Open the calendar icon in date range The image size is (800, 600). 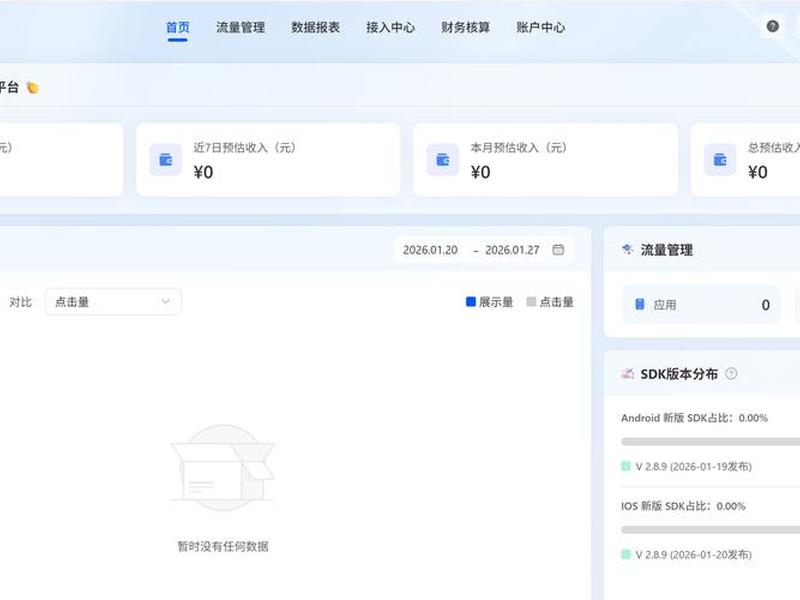(558, 249)
